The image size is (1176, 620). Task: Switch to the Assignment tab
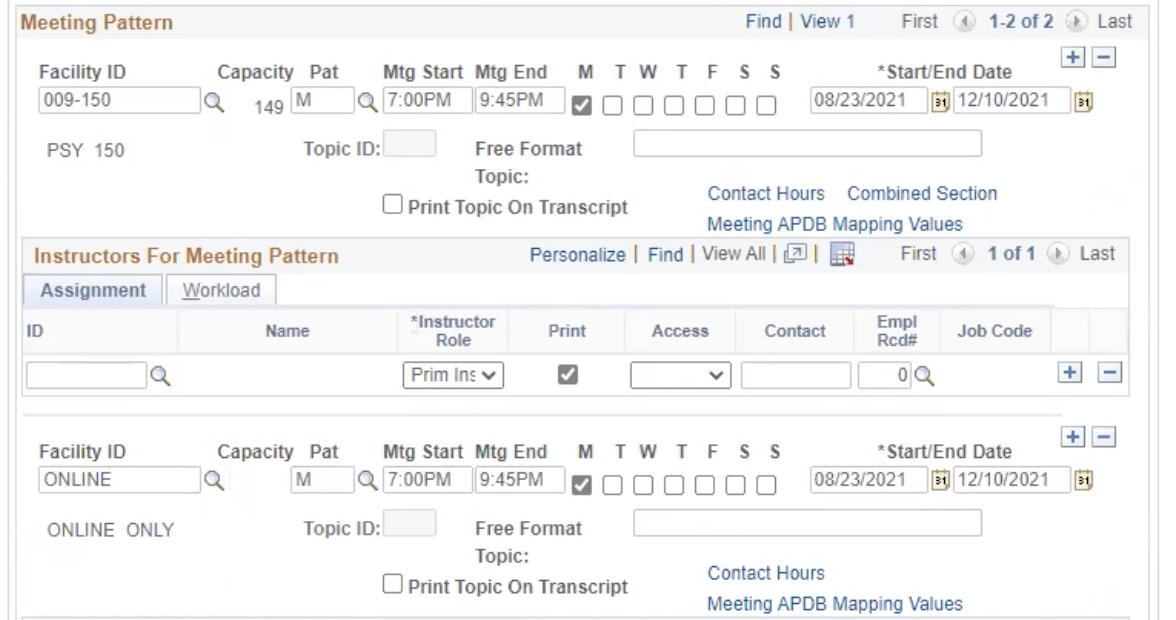tap(93, 290)
